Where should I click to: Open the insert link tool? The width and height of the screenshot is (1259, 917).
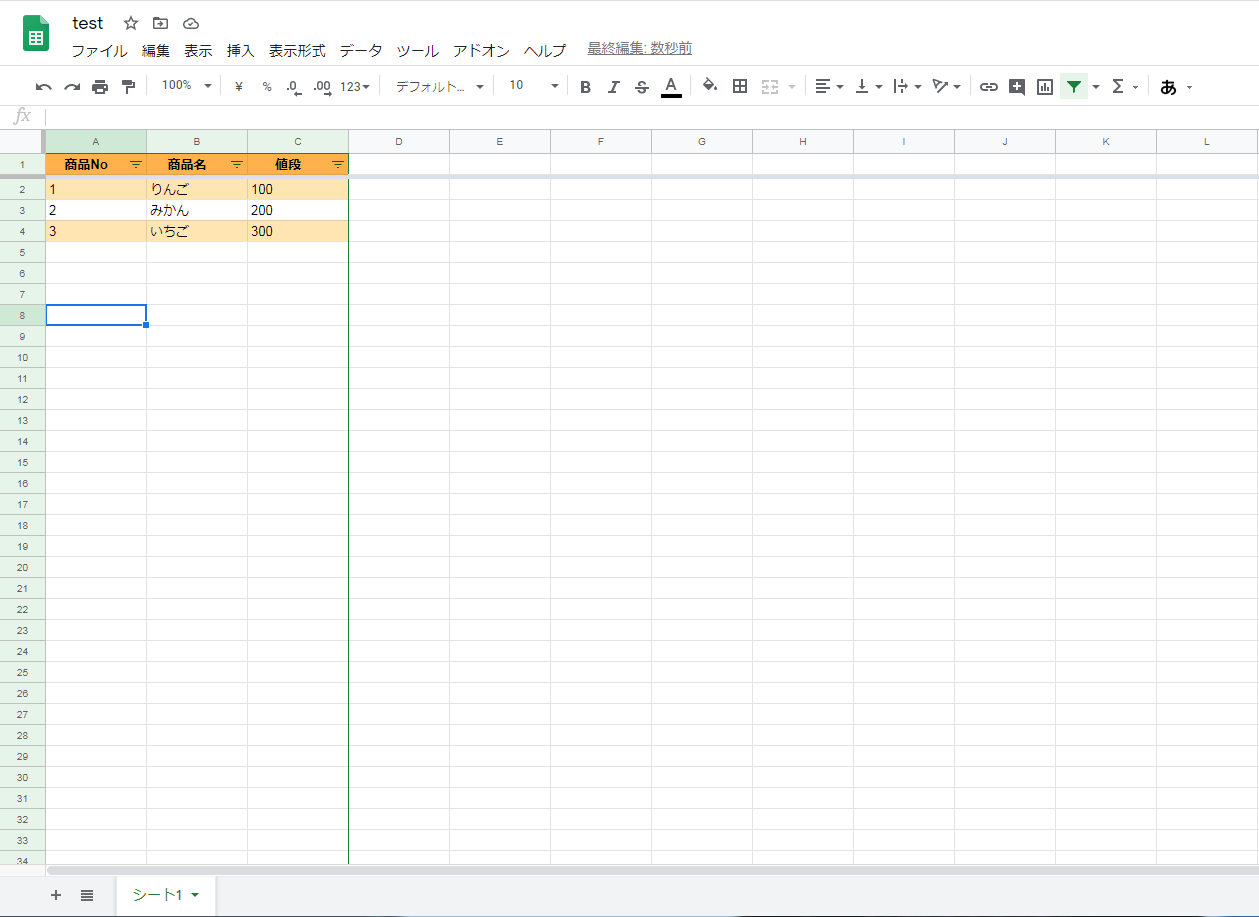(988, 86)
